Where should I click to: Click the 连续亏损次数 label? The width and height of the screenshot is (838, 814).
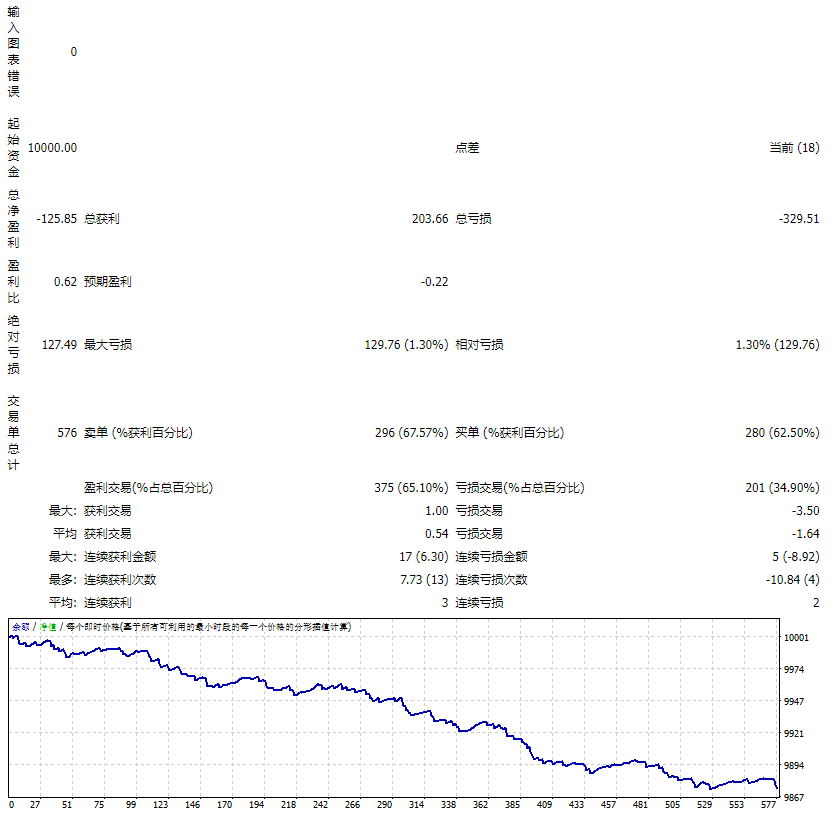tap(491, 580)
